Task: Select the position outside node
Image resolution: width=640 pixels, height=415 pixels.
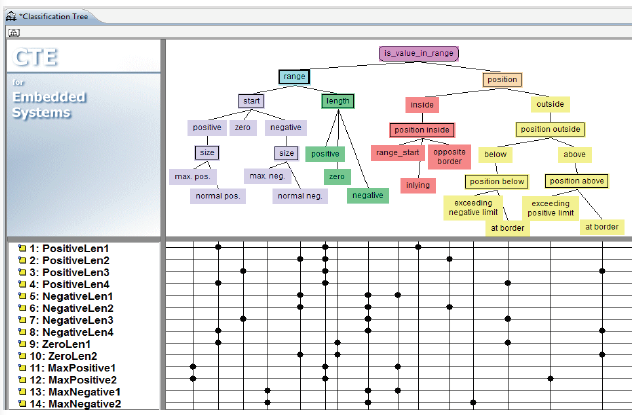Action: coord(550,129)
